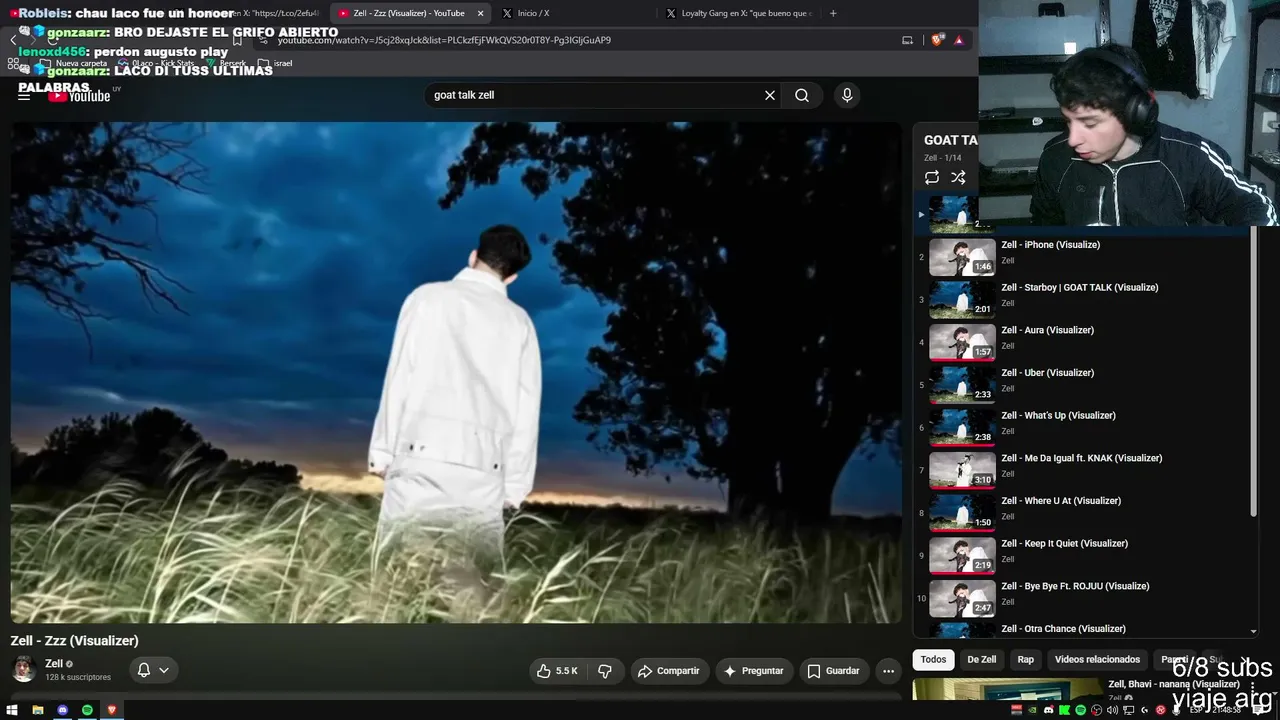This screenshot has height=720, width=1280.
Task: Toggle playlist loop
Action: point(932,177)
